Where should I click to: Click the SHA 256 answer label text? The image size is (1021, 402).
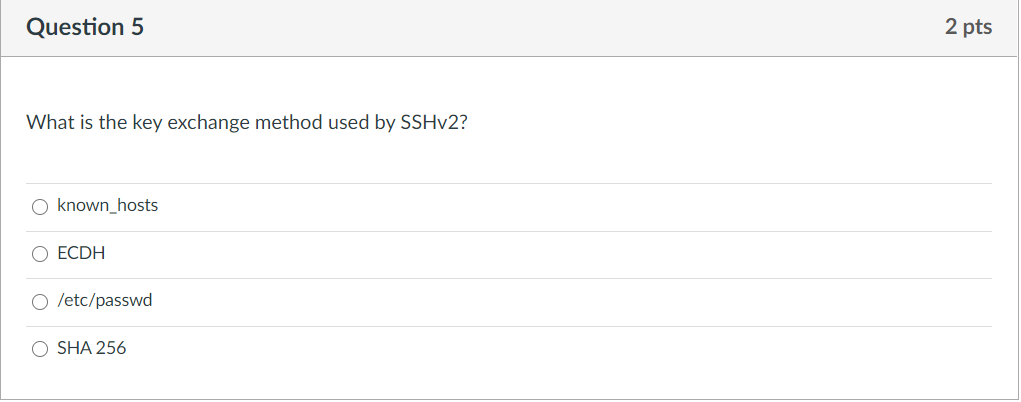[x=92, y=348]
